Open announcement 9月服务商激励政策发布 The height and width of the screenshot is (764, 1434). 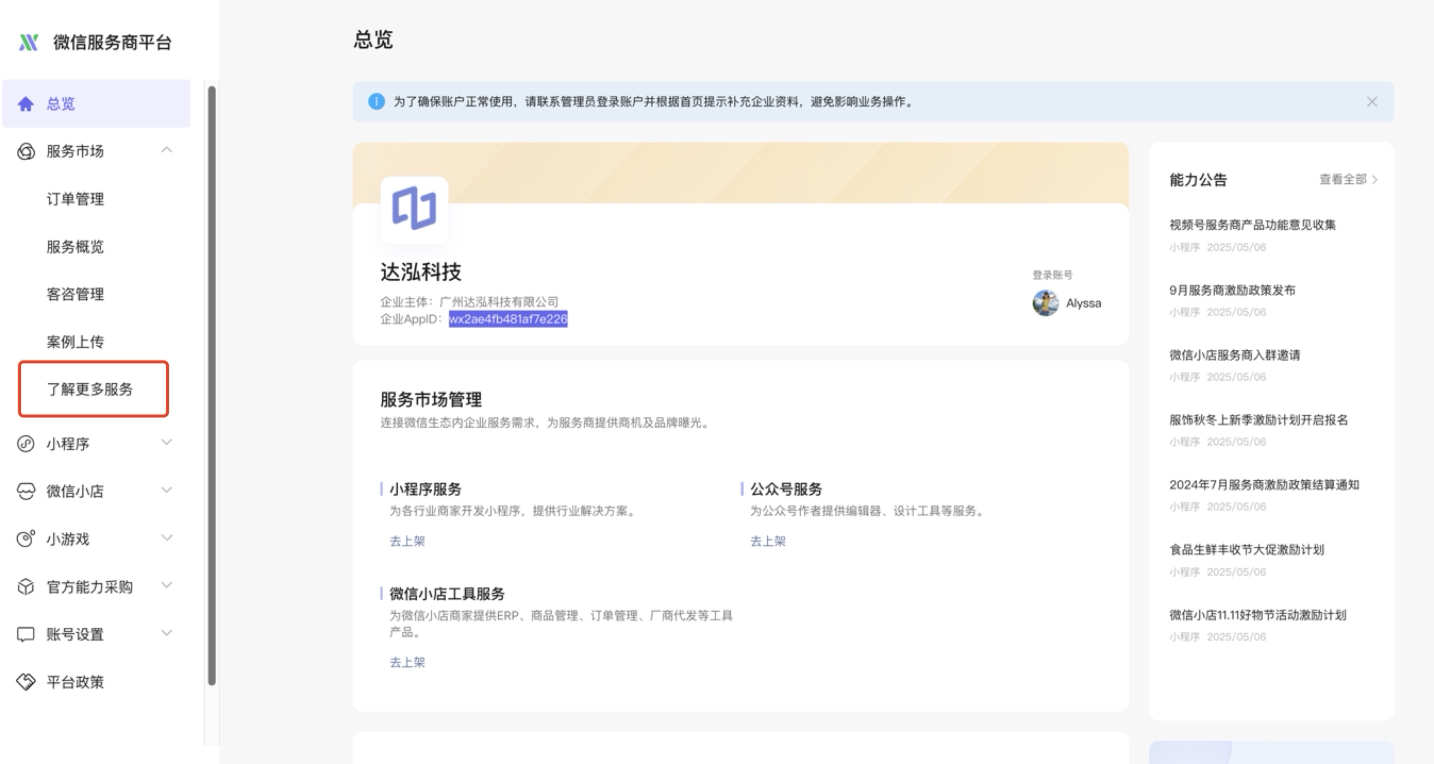pyautogui.click(x=1233, y=290)
